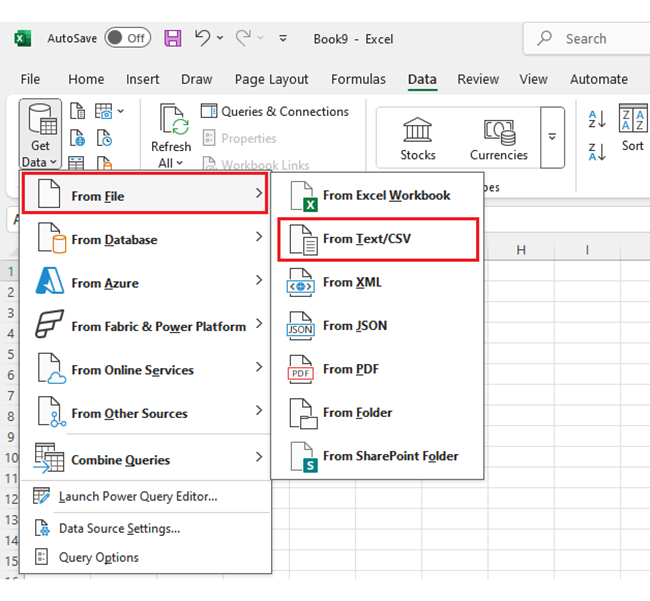This screenshot has width=650, height=601.
Task: Choose From File in Get Data menu
Action: (x=145, y=194)
